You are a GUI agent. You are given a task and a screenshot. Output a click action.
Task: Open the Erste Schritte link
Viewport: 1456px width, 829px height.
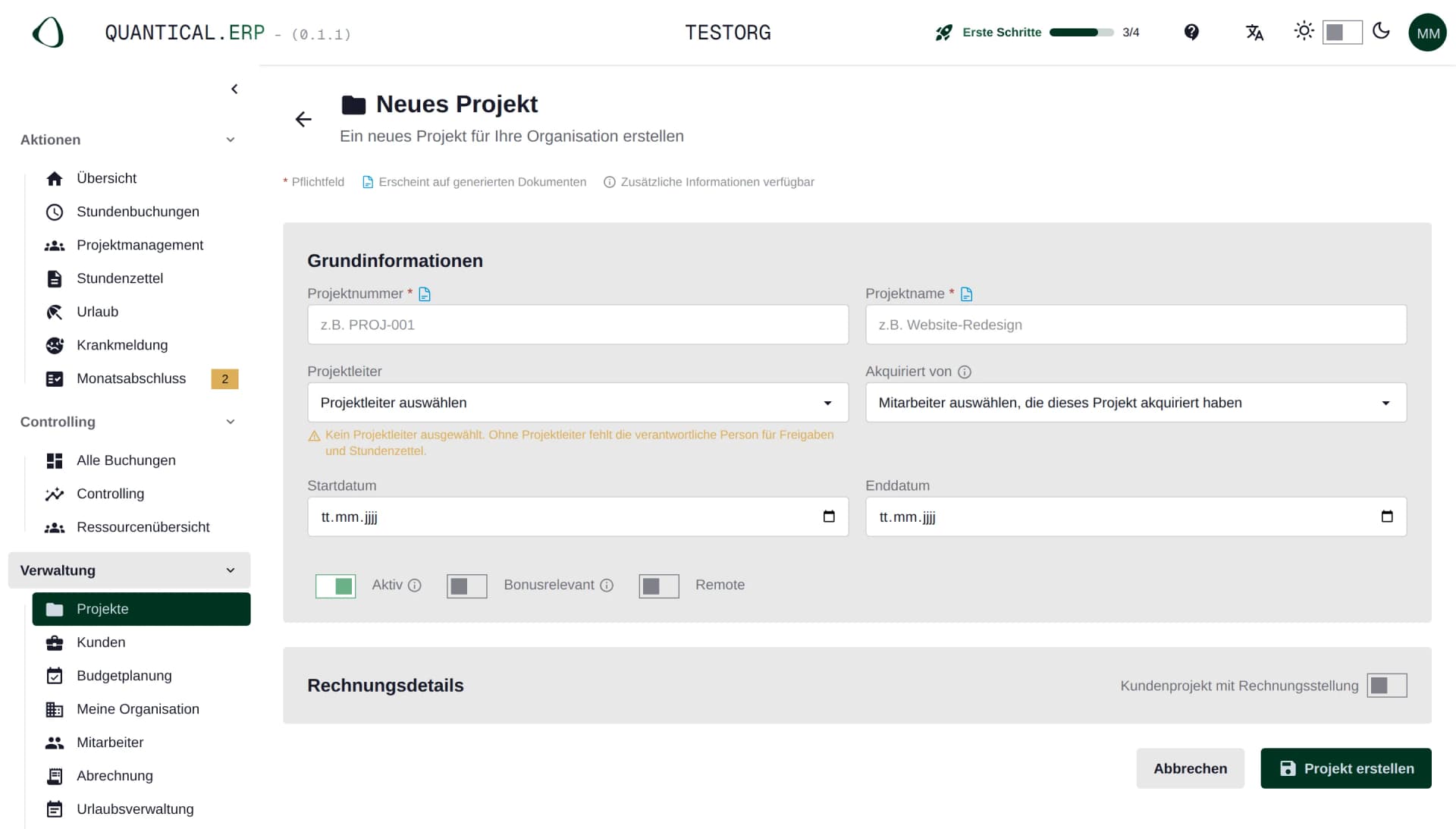pos(1002,32)
